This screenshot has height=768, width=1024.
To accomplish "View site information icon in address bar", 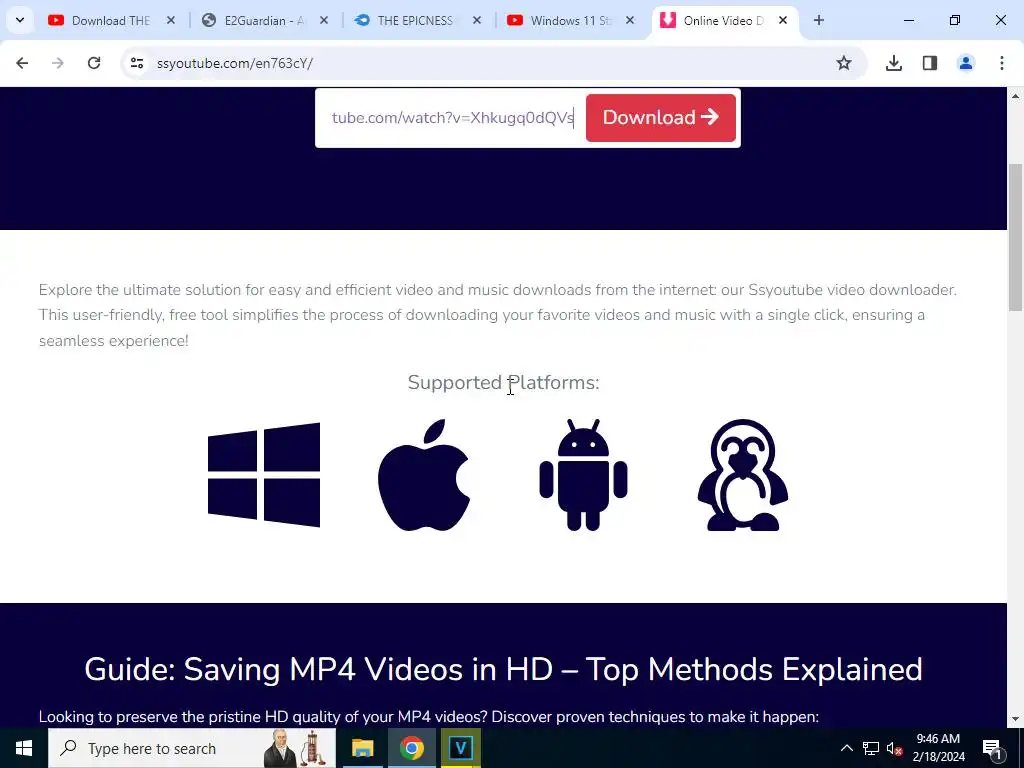I will pyautogui.click(x=136, y=63).
